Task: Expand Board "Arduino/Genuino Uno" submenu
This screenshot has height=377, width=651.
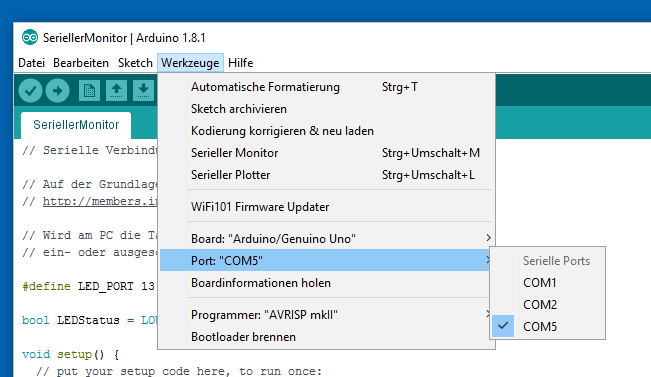Action: 326,239
